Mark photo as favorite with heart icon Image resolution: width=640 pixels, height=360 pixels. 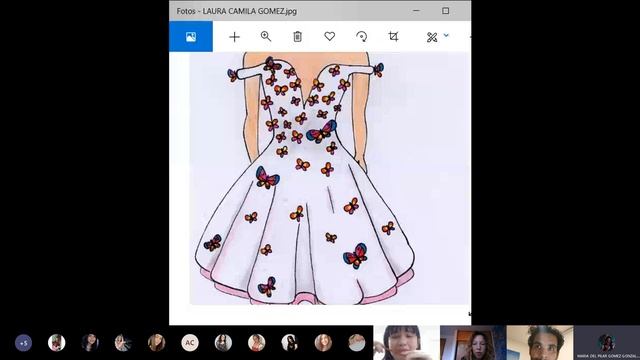tap(329, 36)
